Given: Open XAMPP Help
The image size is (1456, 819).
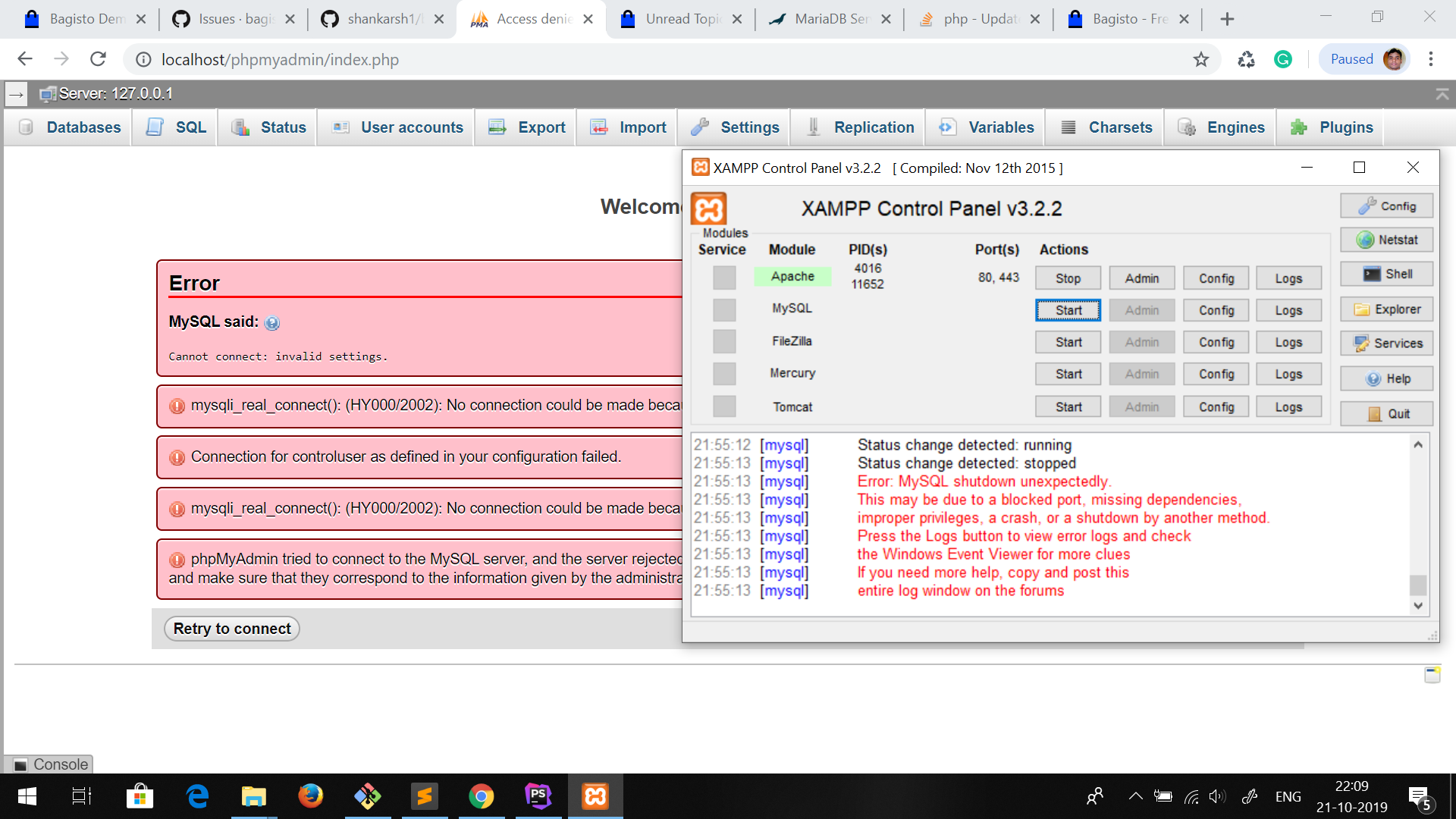Looking at the screenshot, I should [x=1386, y=379].
